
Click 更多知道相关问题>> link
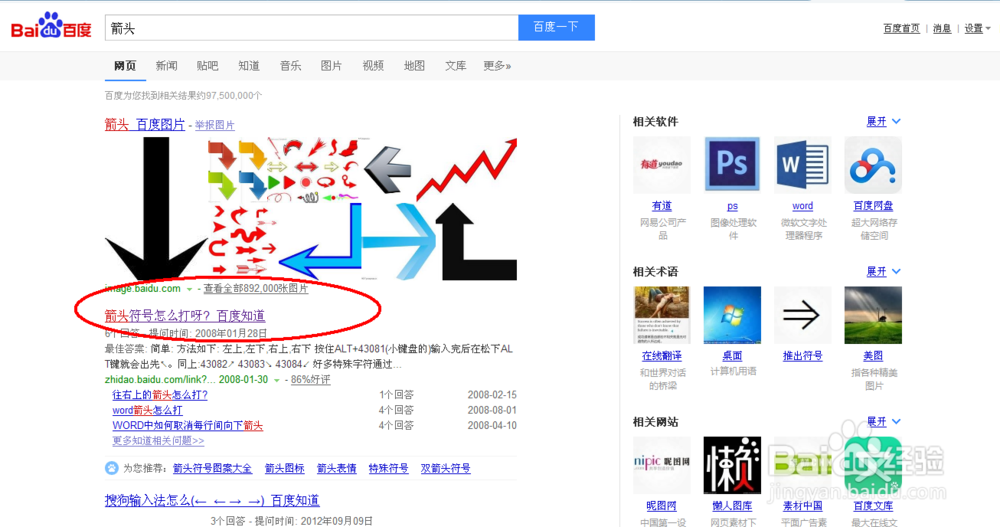click(158, 441)
